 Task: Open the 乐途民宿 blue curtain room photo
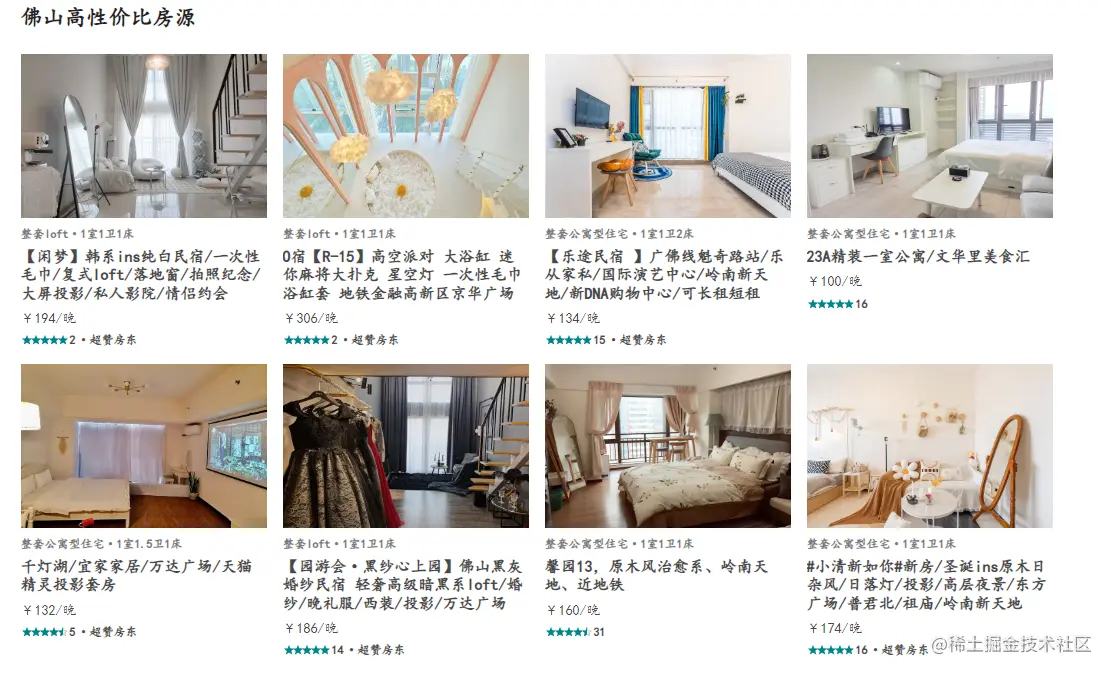[x=668, y=136]
